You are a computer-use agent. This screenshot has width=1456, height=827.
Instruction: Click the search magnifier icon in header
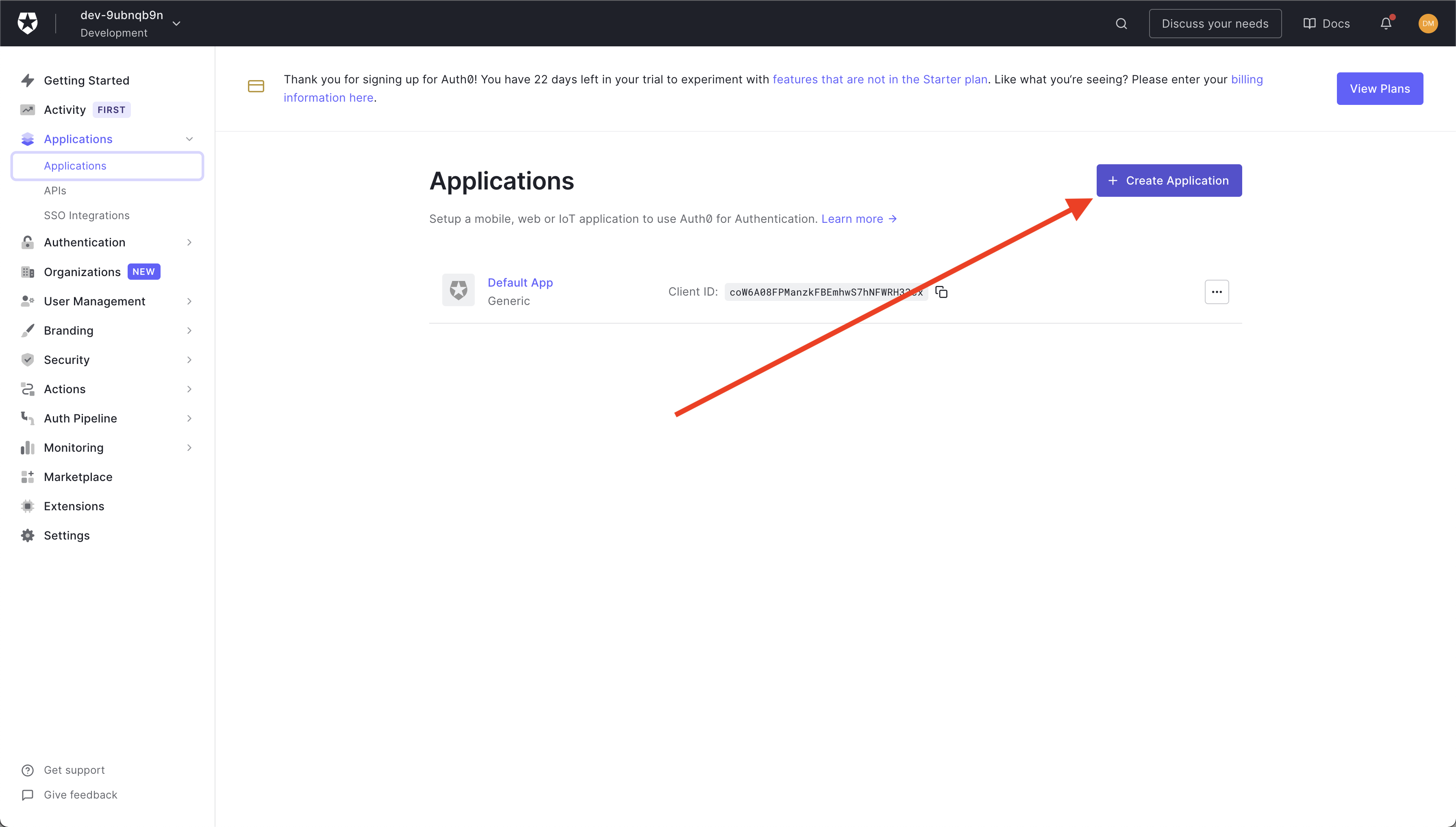point(1121,23)
